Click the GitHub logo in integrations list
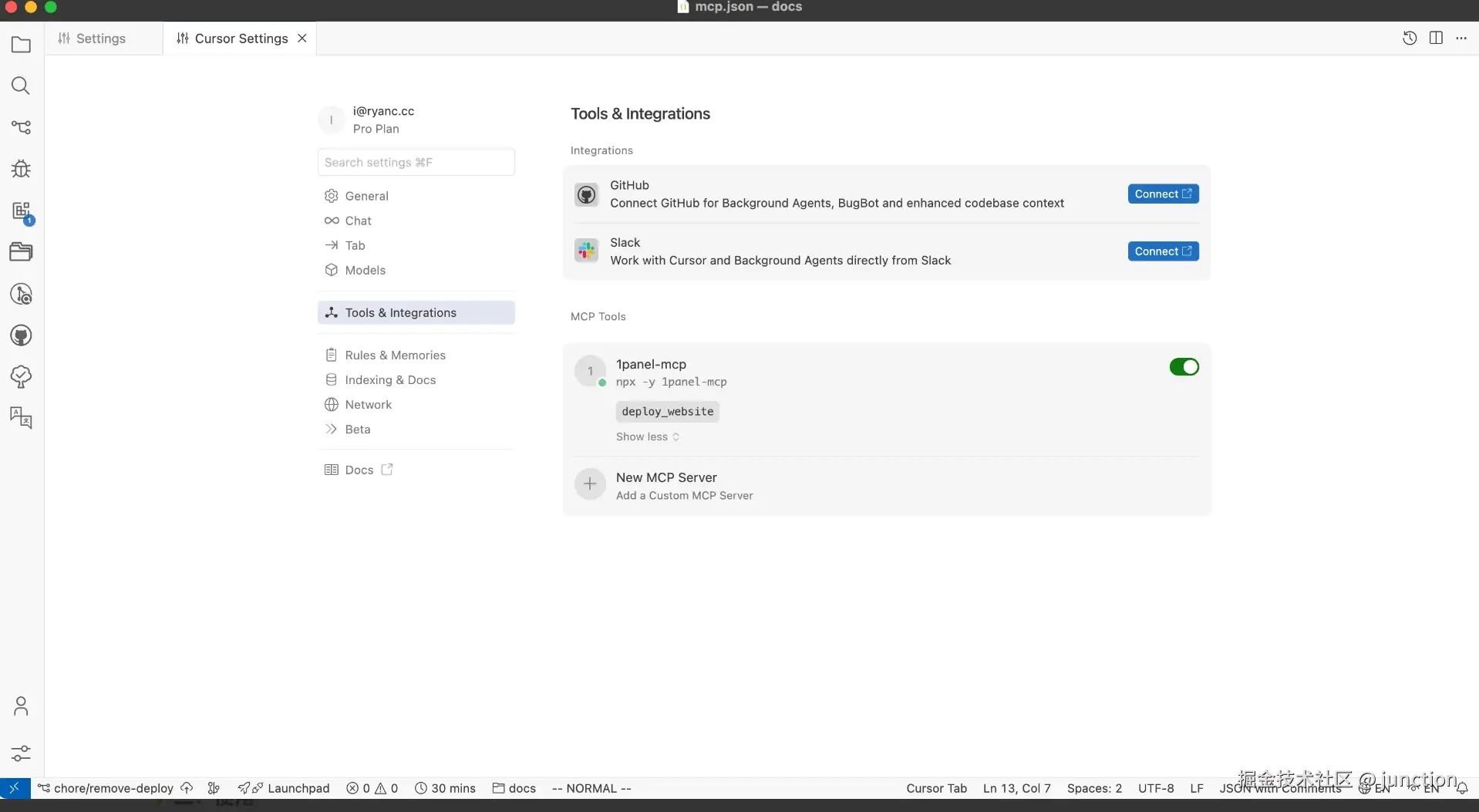The height and width of the screenshot is (812, 1479). [587, 194]
